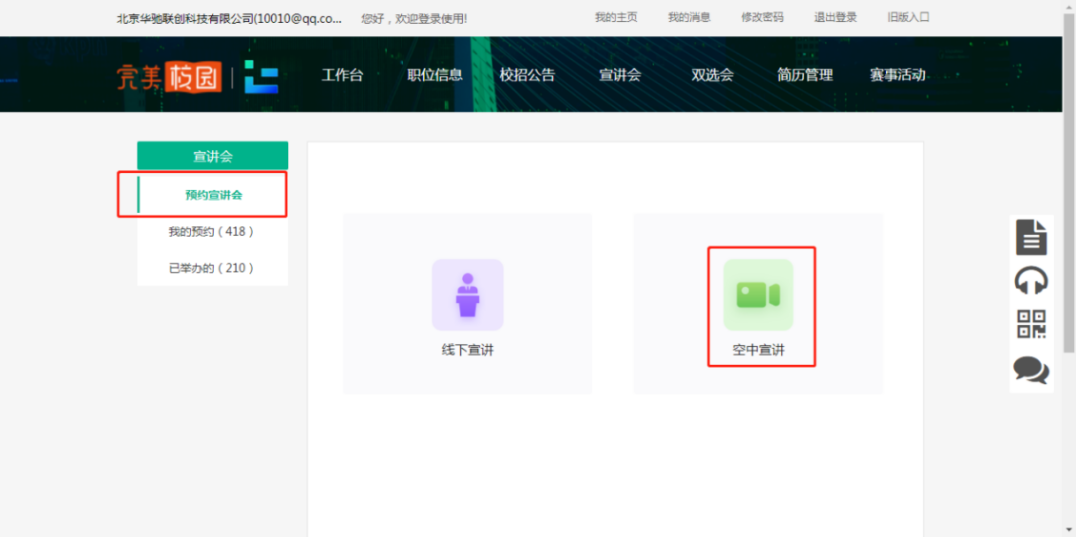The width and height of the screenshot is (1076, 537).
Task: Click 退出登录 to log out
Action: [835, 17]
